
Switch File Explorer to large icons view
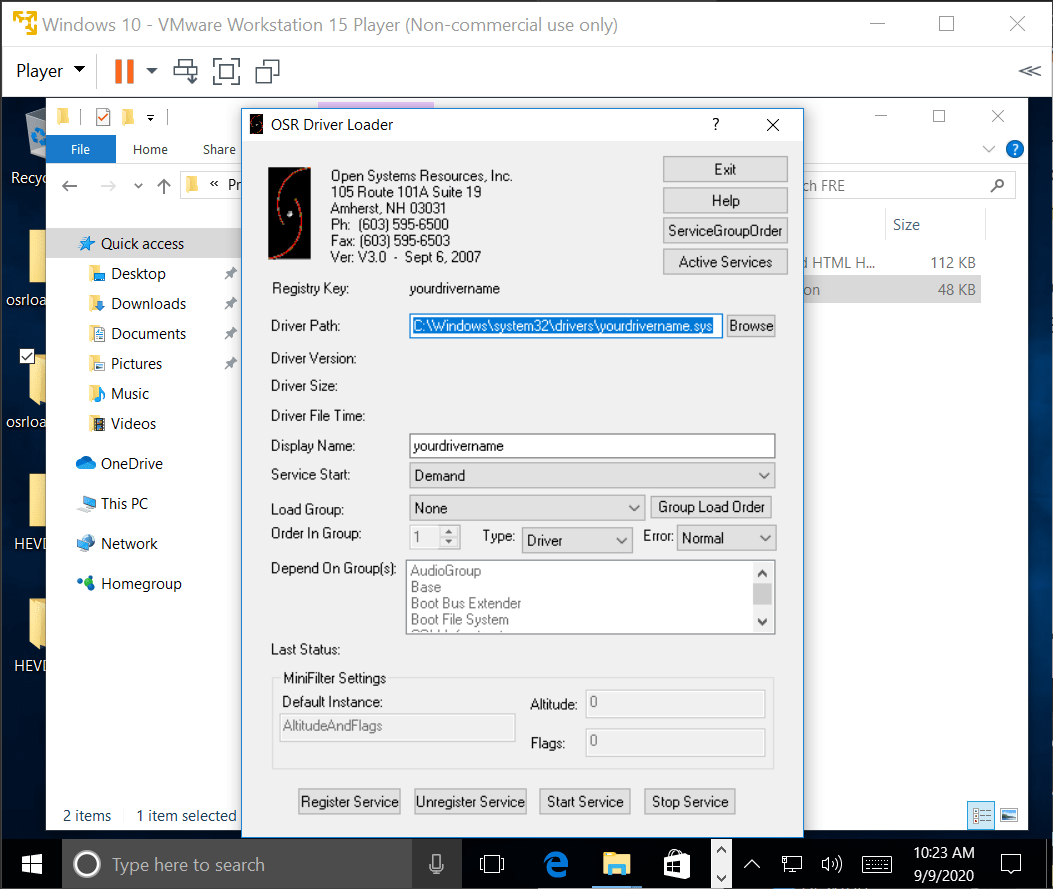pyautogui.click(x=1009, y=816)
